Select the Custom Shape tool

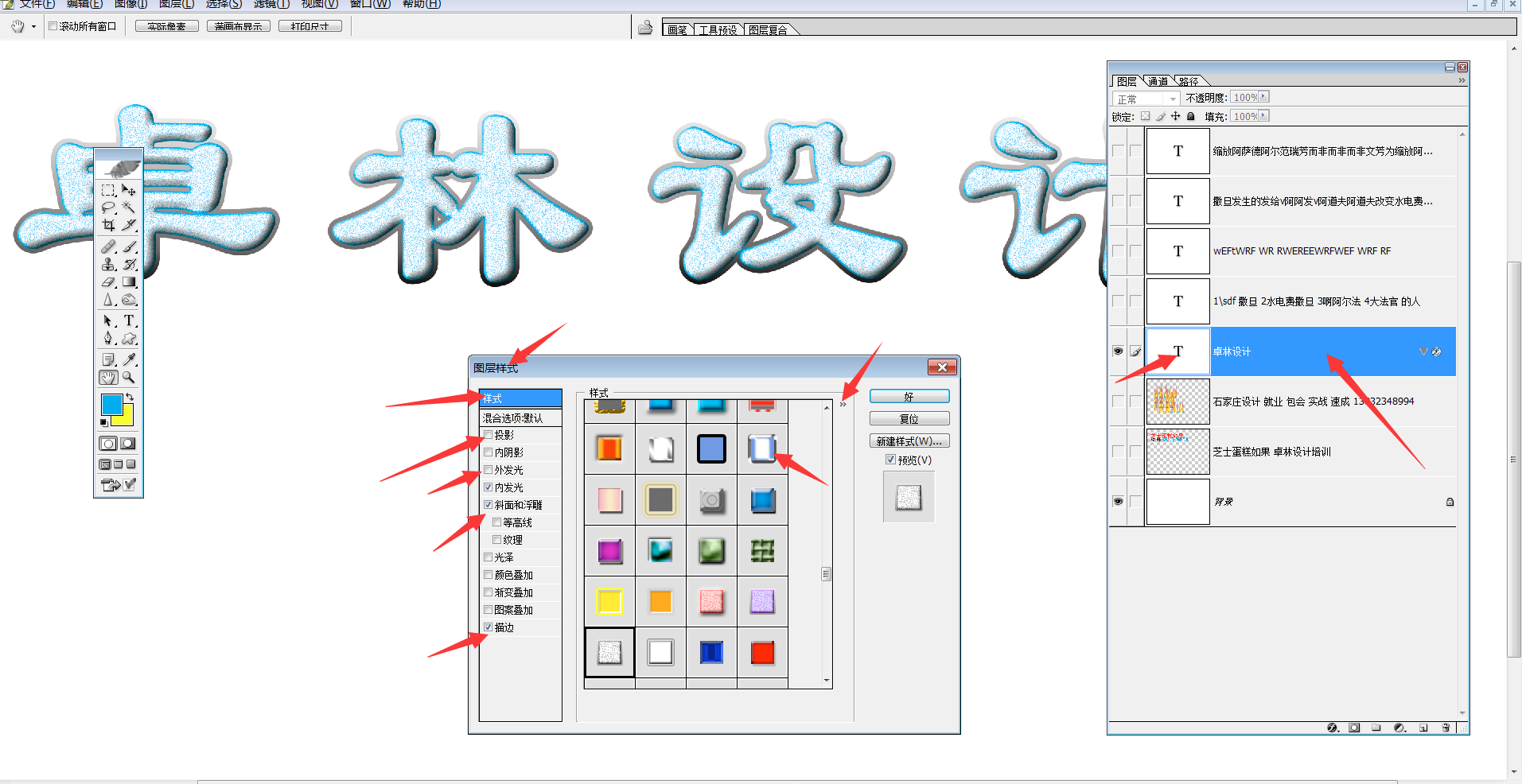pyautogui.click(x=129, y=339)
